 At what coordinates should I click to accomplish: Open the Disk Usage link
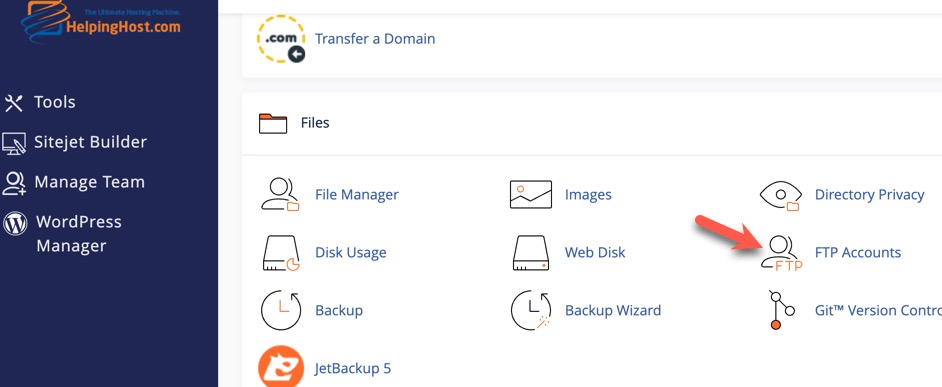coord(351,252)
